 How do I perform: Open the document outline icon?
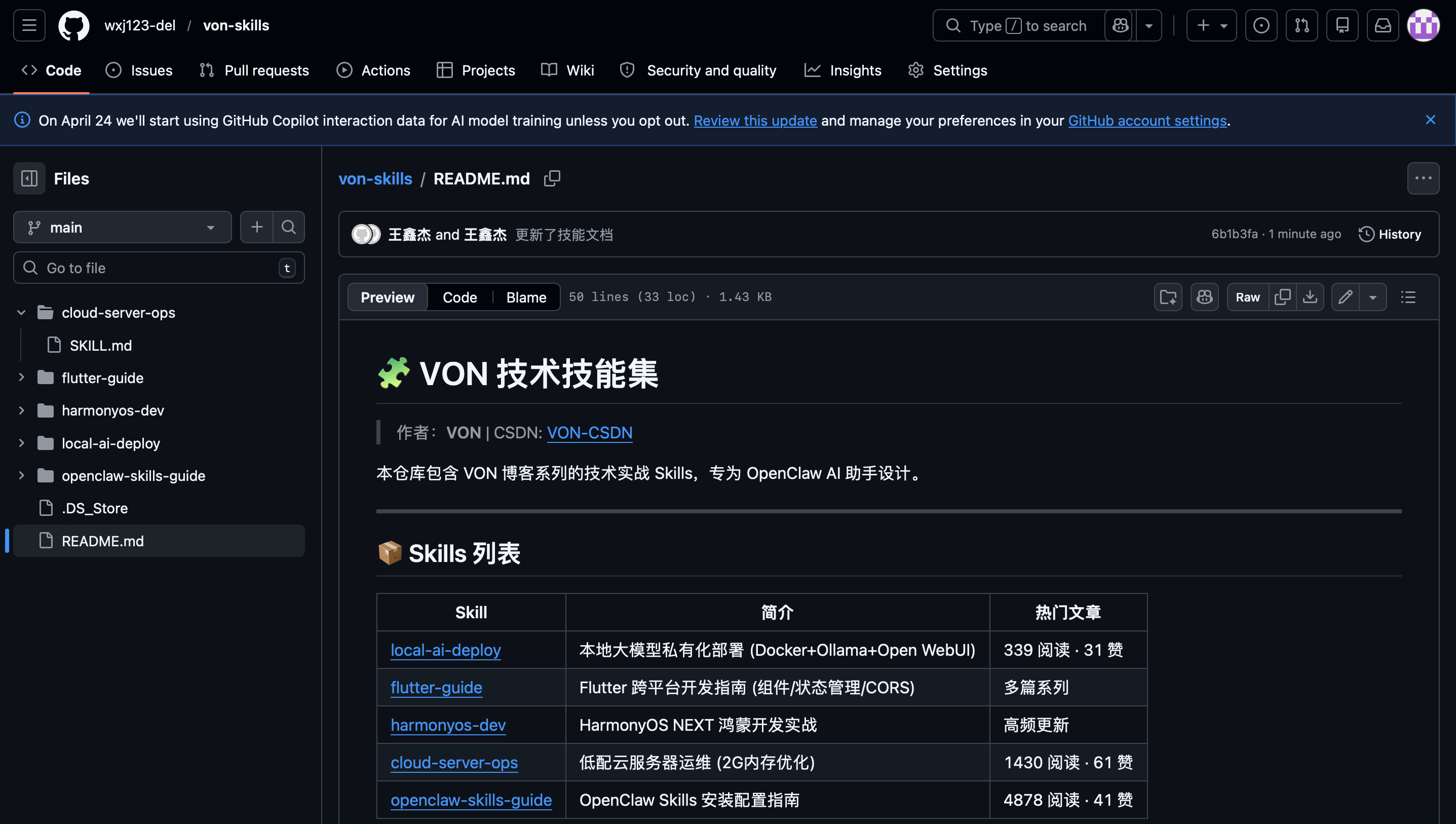click(x=1408, y=297)
